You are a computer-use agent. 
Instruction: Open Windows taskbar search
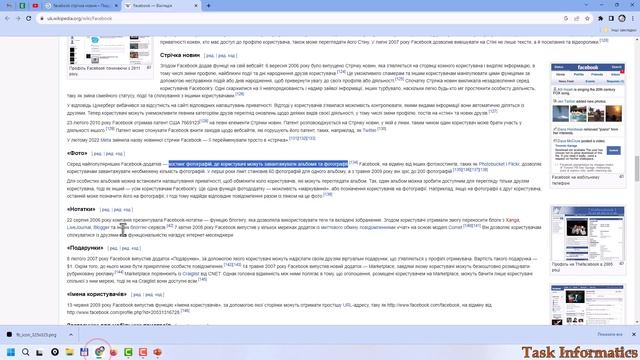25,352
